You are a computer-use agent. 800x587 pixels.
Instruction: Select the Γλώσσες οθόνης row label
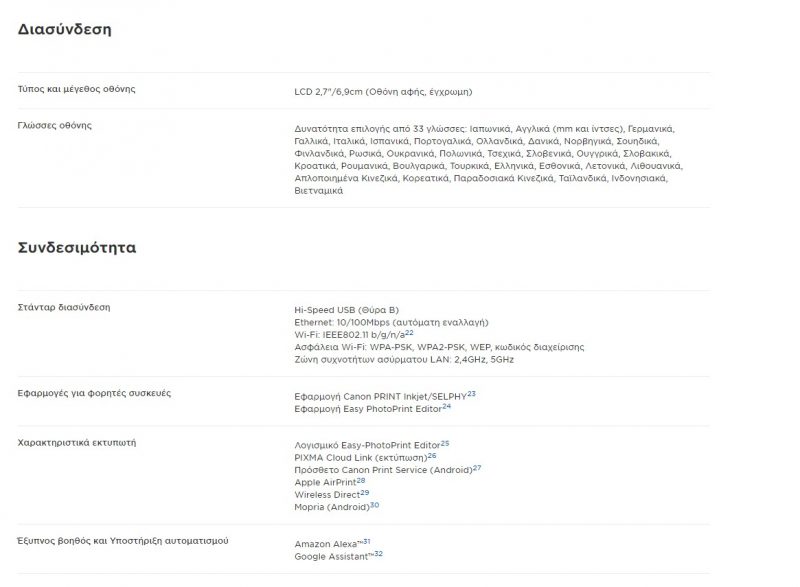(55, 125)
